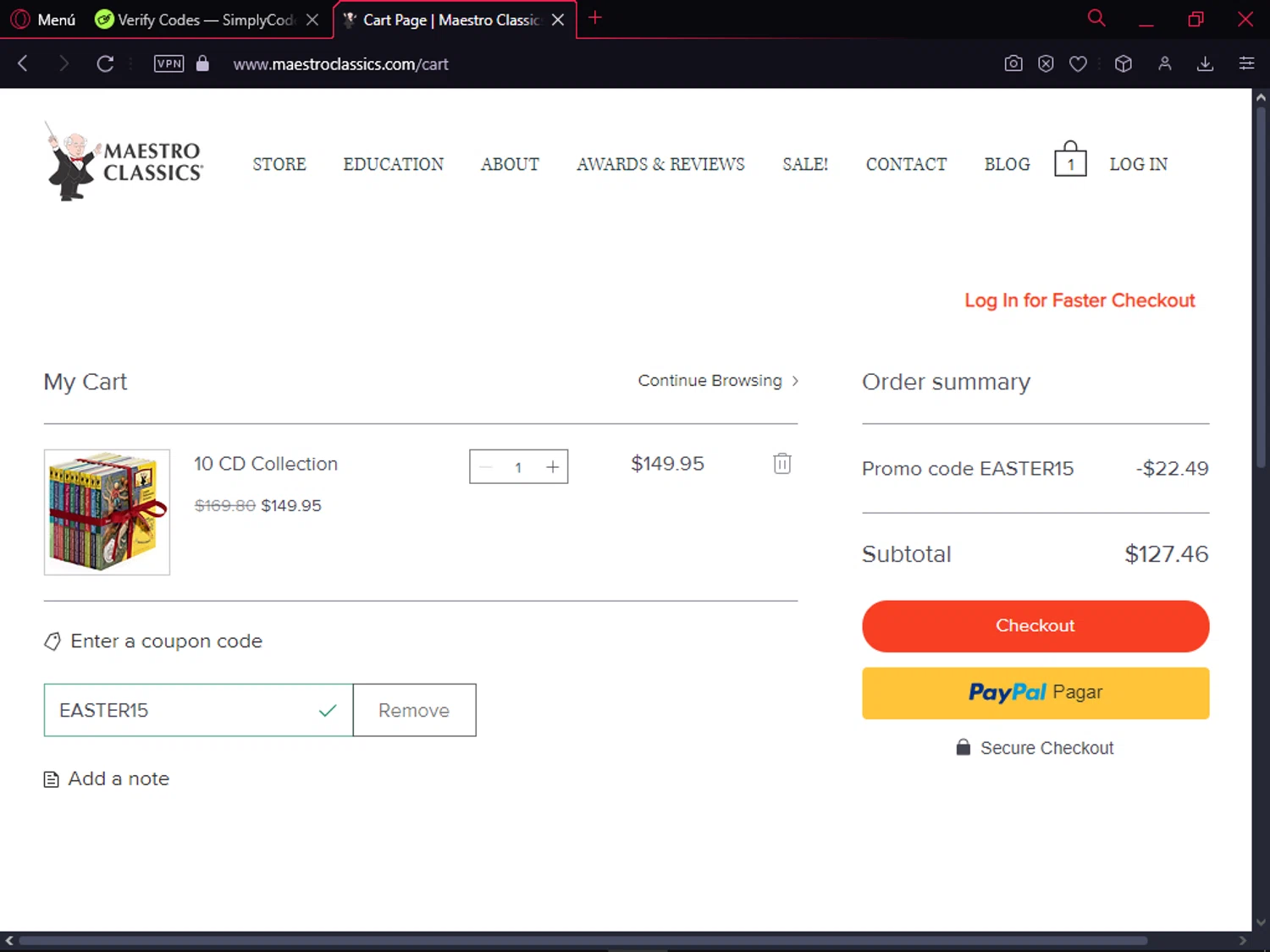Restore the browser window size
The height and width of the screenshot is (952, 1270).
1195,19
